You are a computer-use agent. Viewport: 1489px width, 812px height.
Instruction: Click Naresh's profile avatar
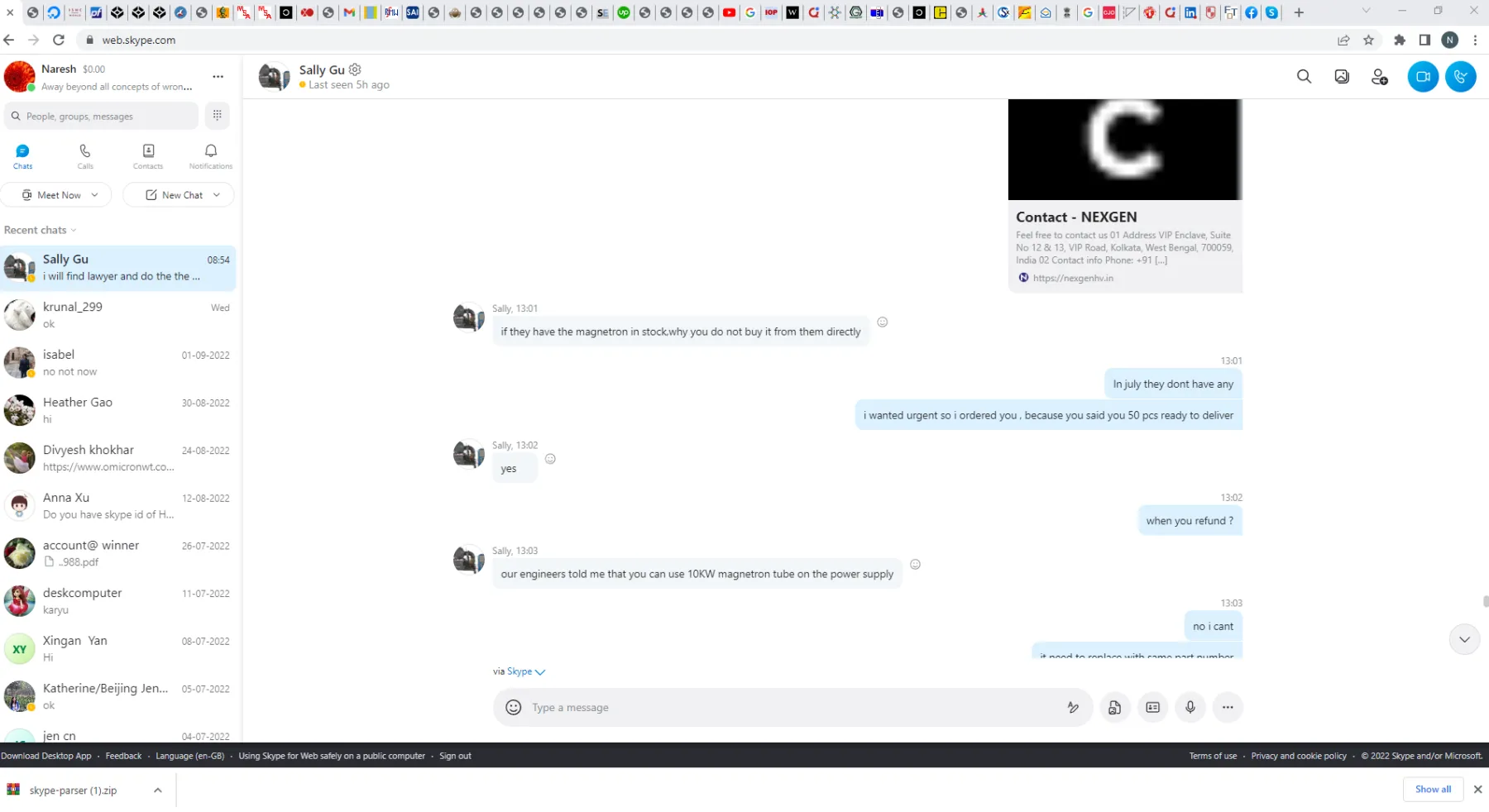pos(19,77)
